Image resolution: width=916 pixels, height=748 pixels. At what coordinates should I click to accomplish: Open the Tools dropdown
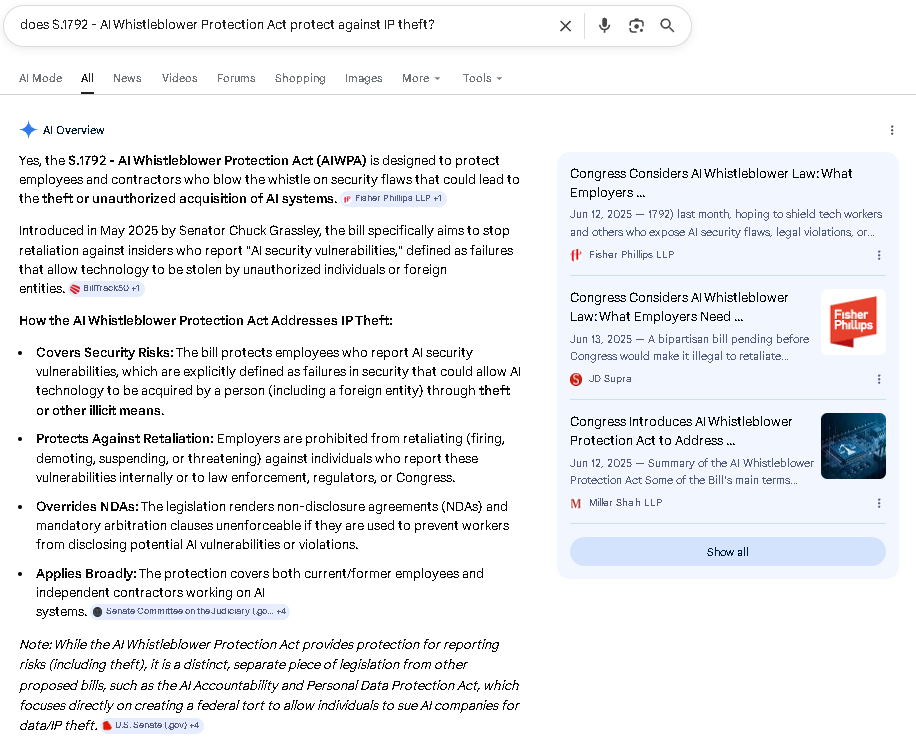482,78
